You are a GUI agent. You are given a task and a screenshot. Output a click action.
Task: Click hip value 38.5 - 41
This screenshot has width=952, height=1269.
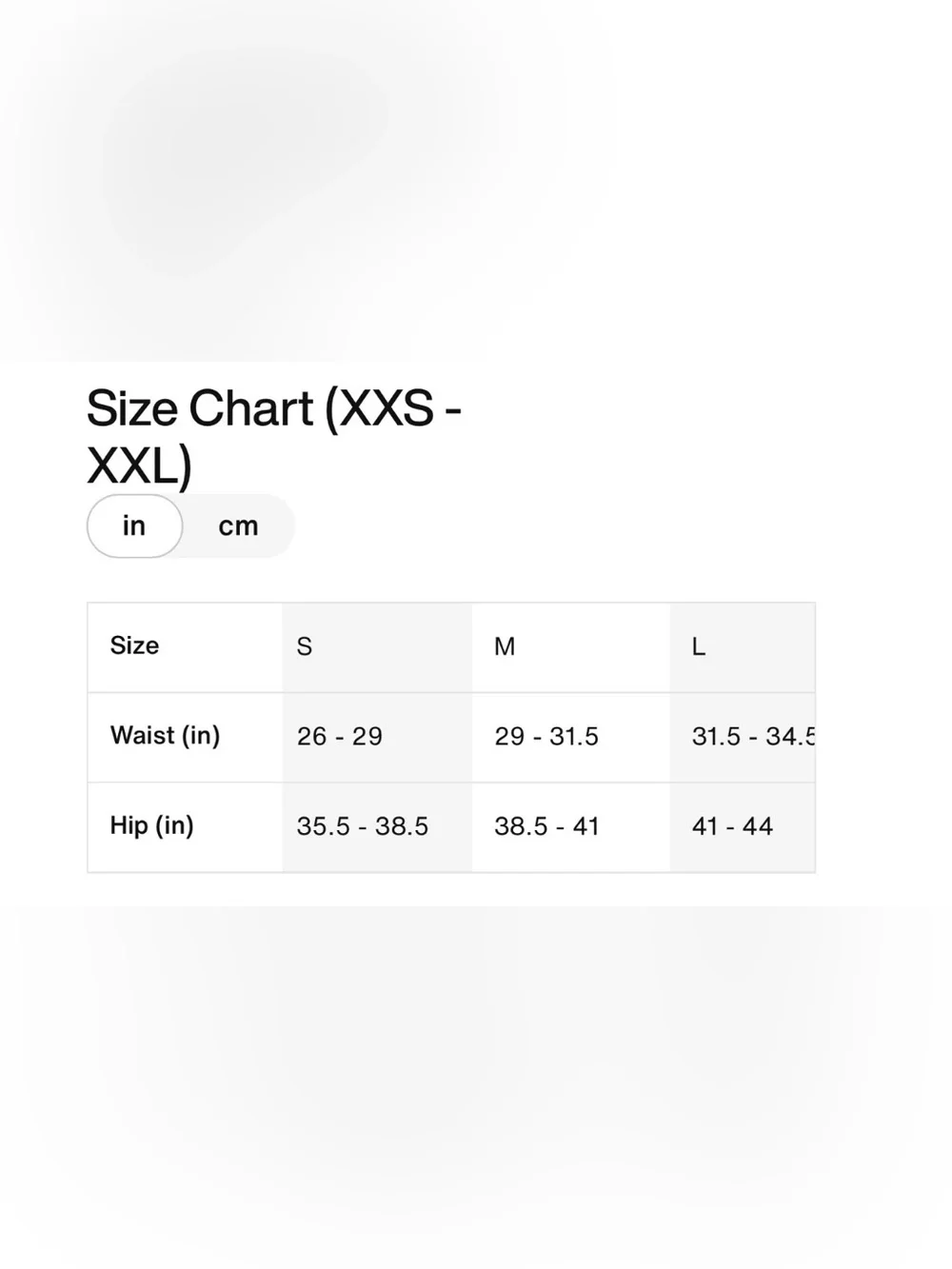546,826
